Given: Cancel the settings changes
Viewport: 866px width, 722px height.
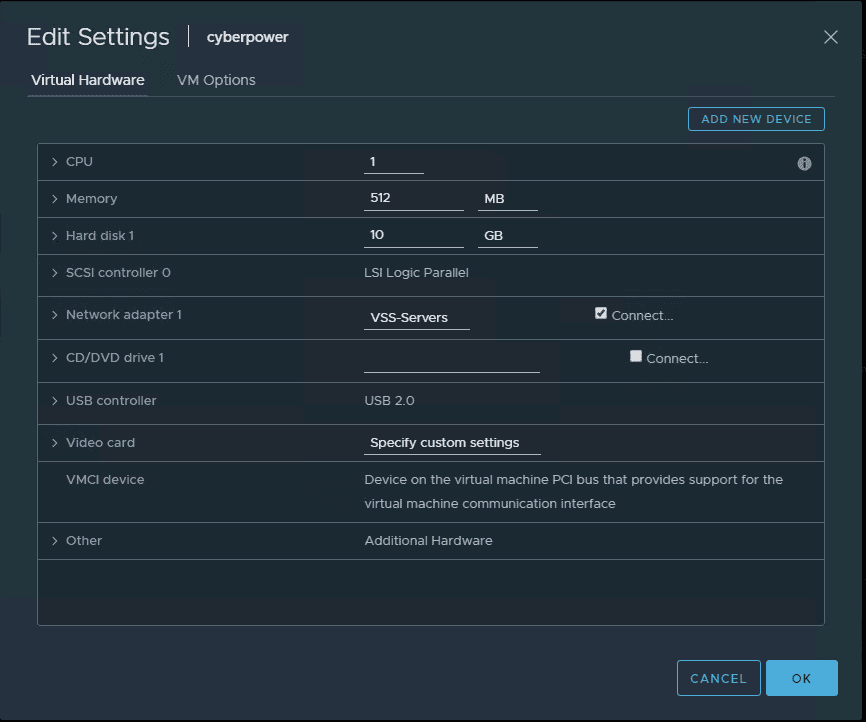Looking at the screenshot, I should (718, 678).
